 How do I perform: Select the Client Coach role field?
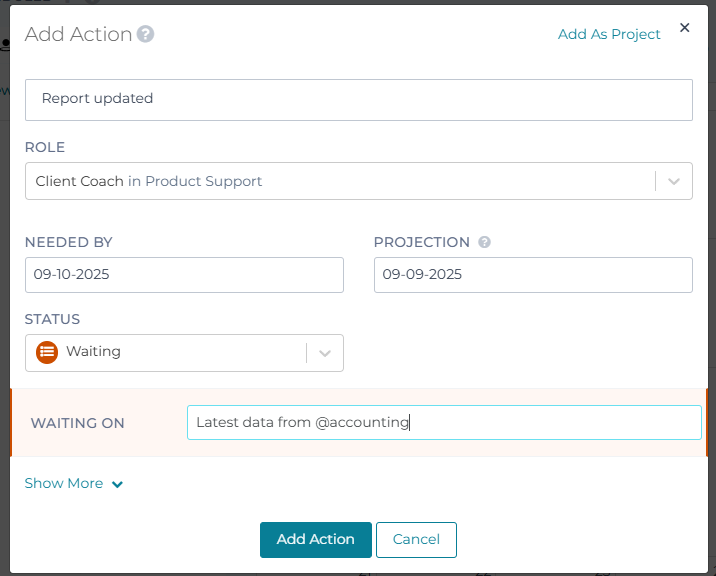pos(340,181)
